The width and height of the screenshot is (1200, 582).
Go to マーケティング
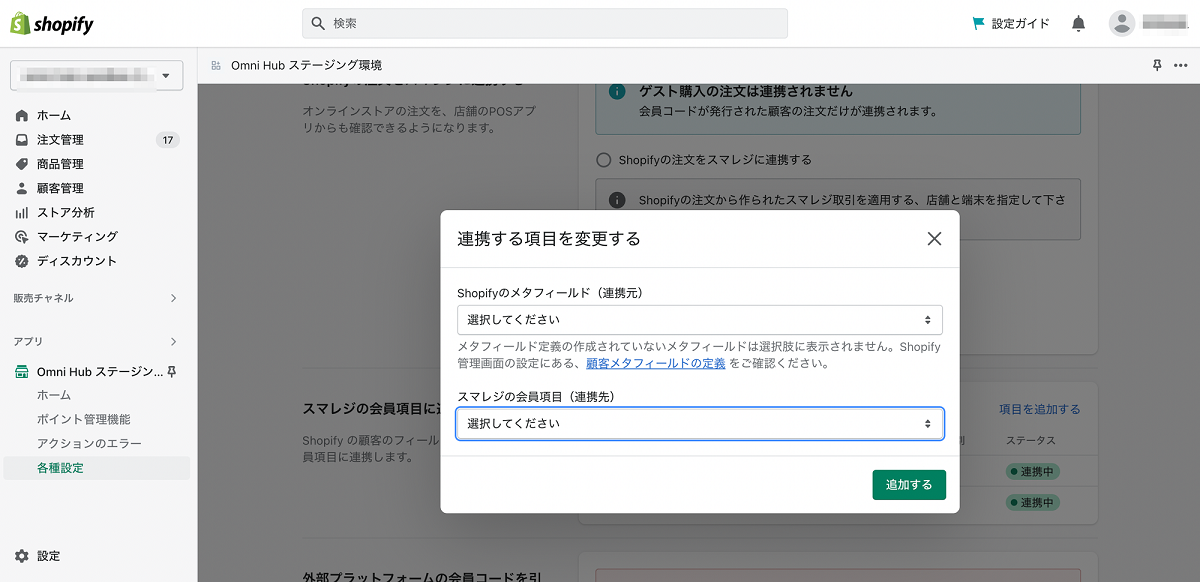pyautogui.click(x=77, y=237)
